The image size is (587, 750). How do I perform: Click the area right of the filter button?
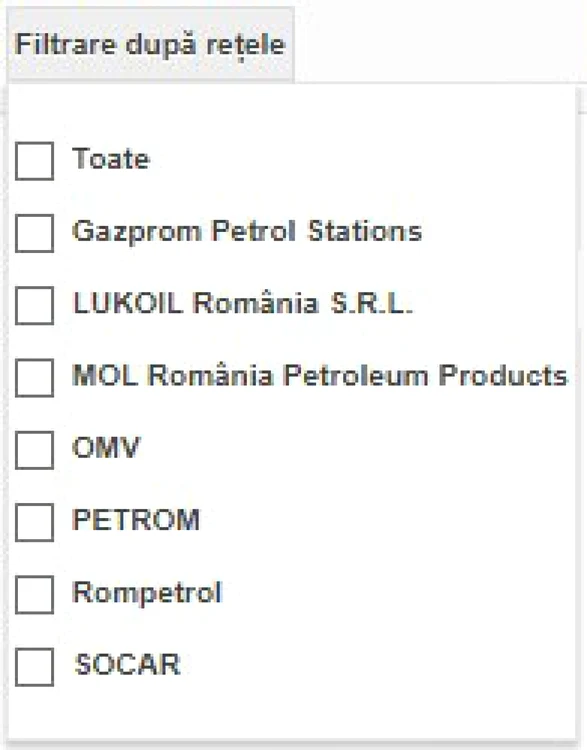[x=440, y=44]
